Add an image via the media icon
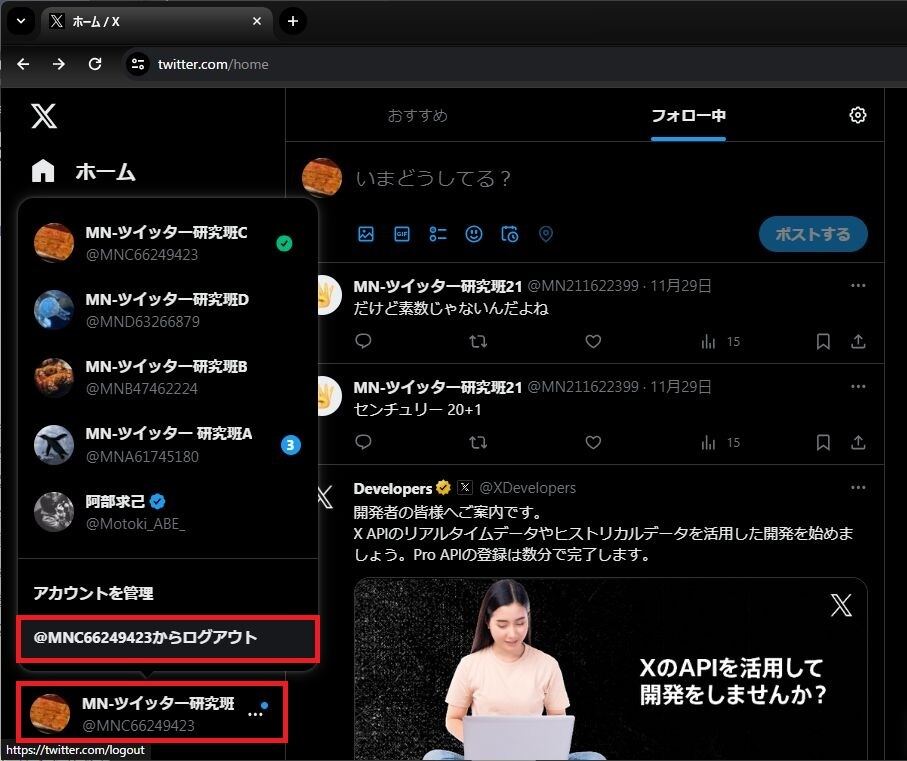Screen dimensions: 907x761 coord(366,234)
